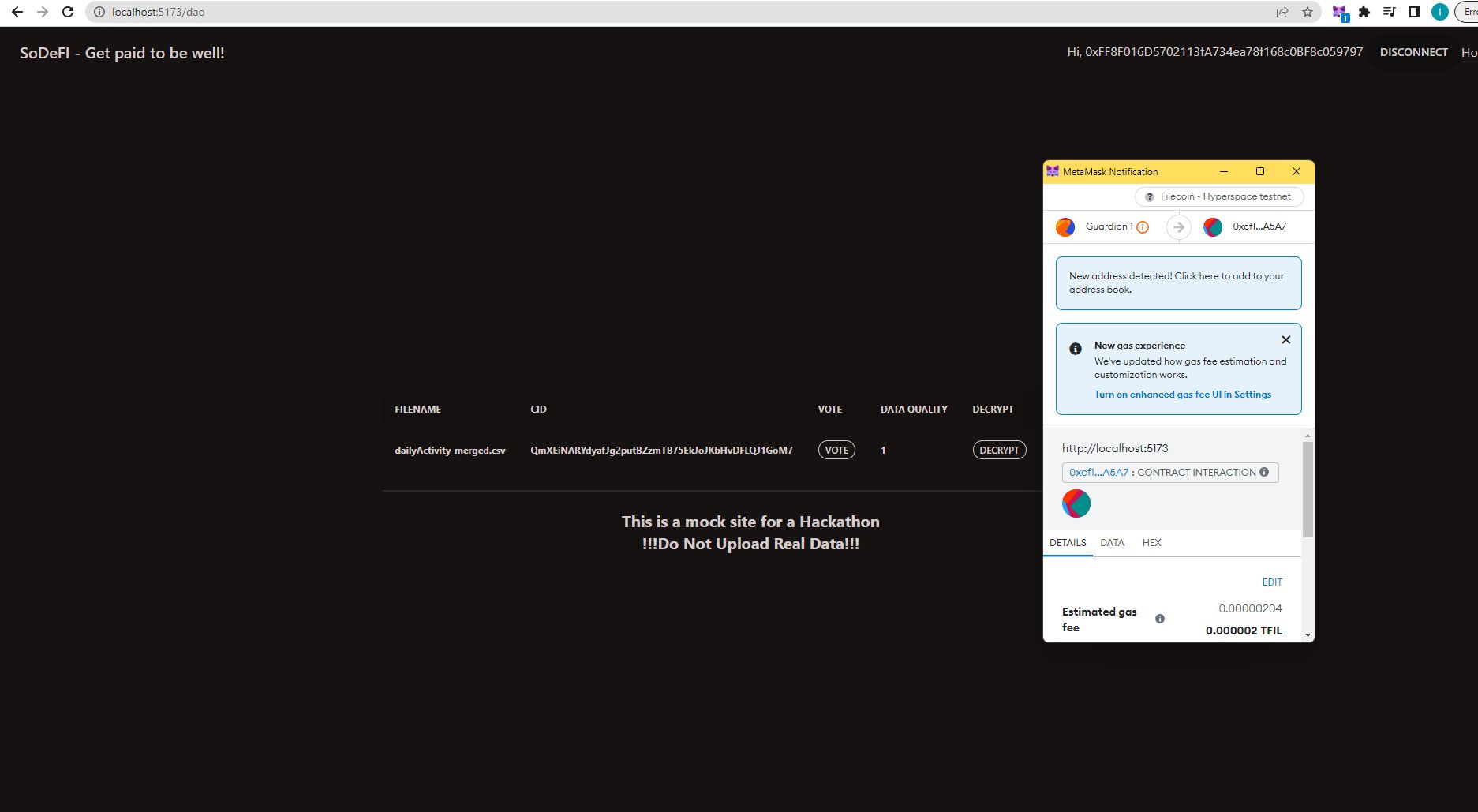Show the Guardian 1 account info icon

[1142, 227]
